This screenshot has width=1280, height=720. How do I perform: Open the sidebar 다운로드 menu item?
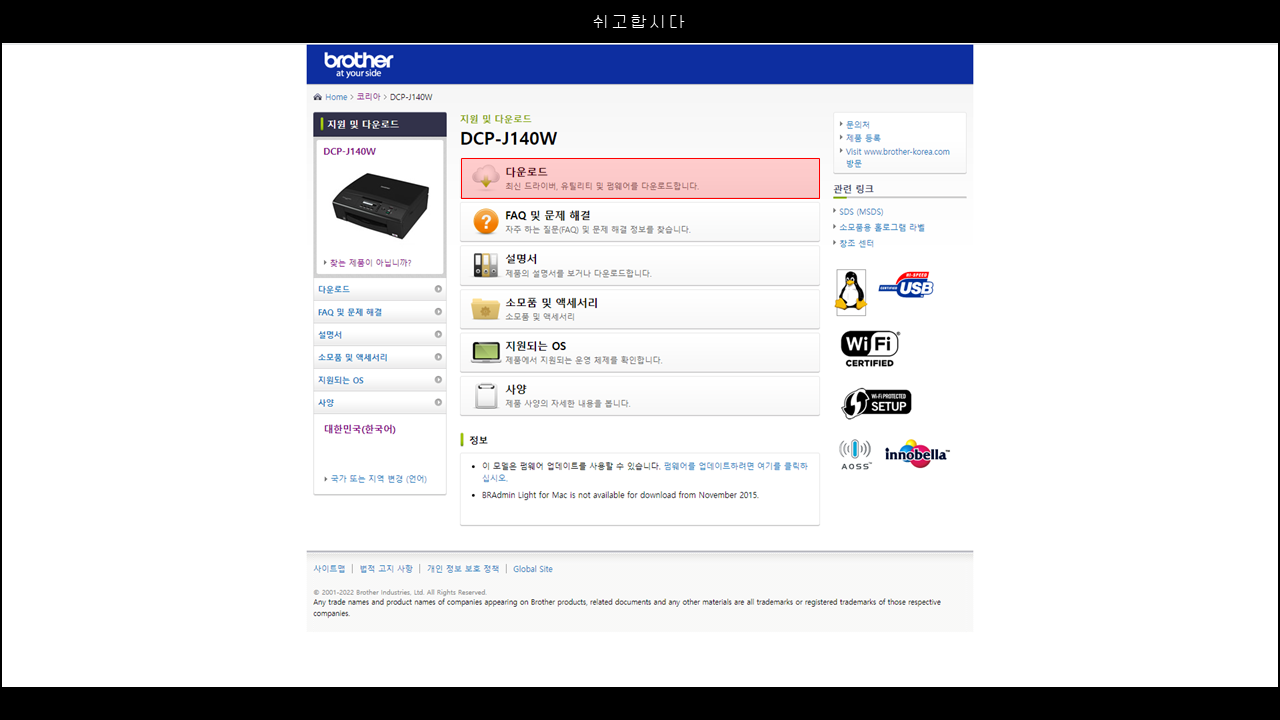tap(380, 289)
